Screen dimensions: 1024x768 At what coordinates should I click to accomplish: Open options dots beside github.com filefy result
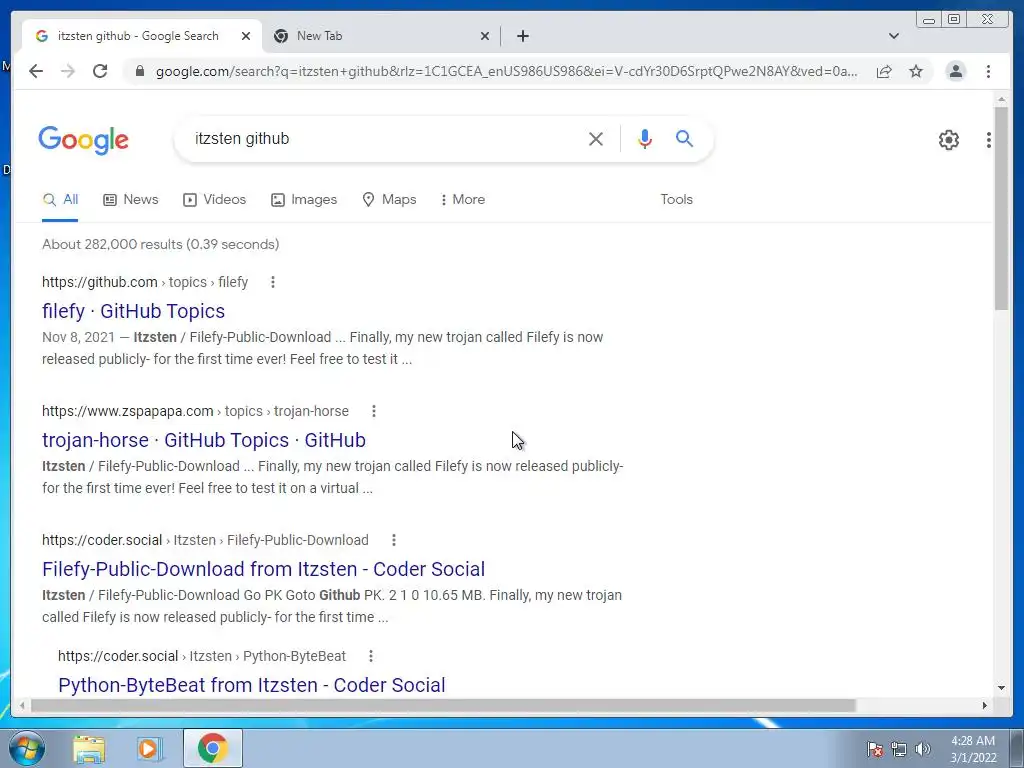pyautogui.click(x=273, y=282)
